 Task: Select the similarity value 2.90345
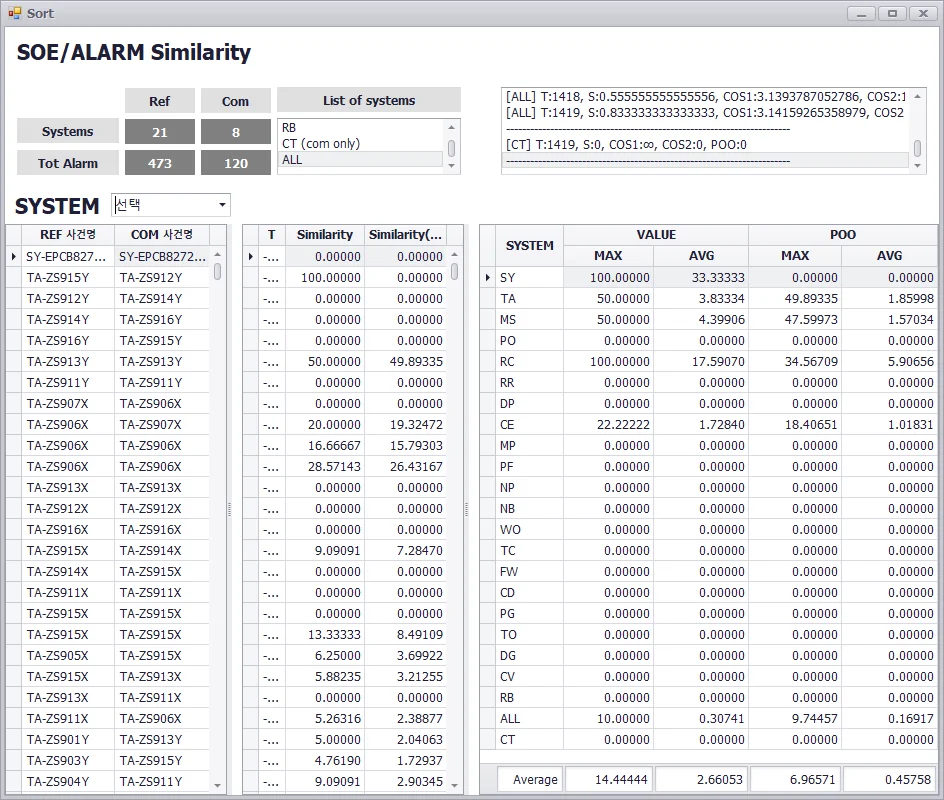pyautogui.click(x=405, y=781)
